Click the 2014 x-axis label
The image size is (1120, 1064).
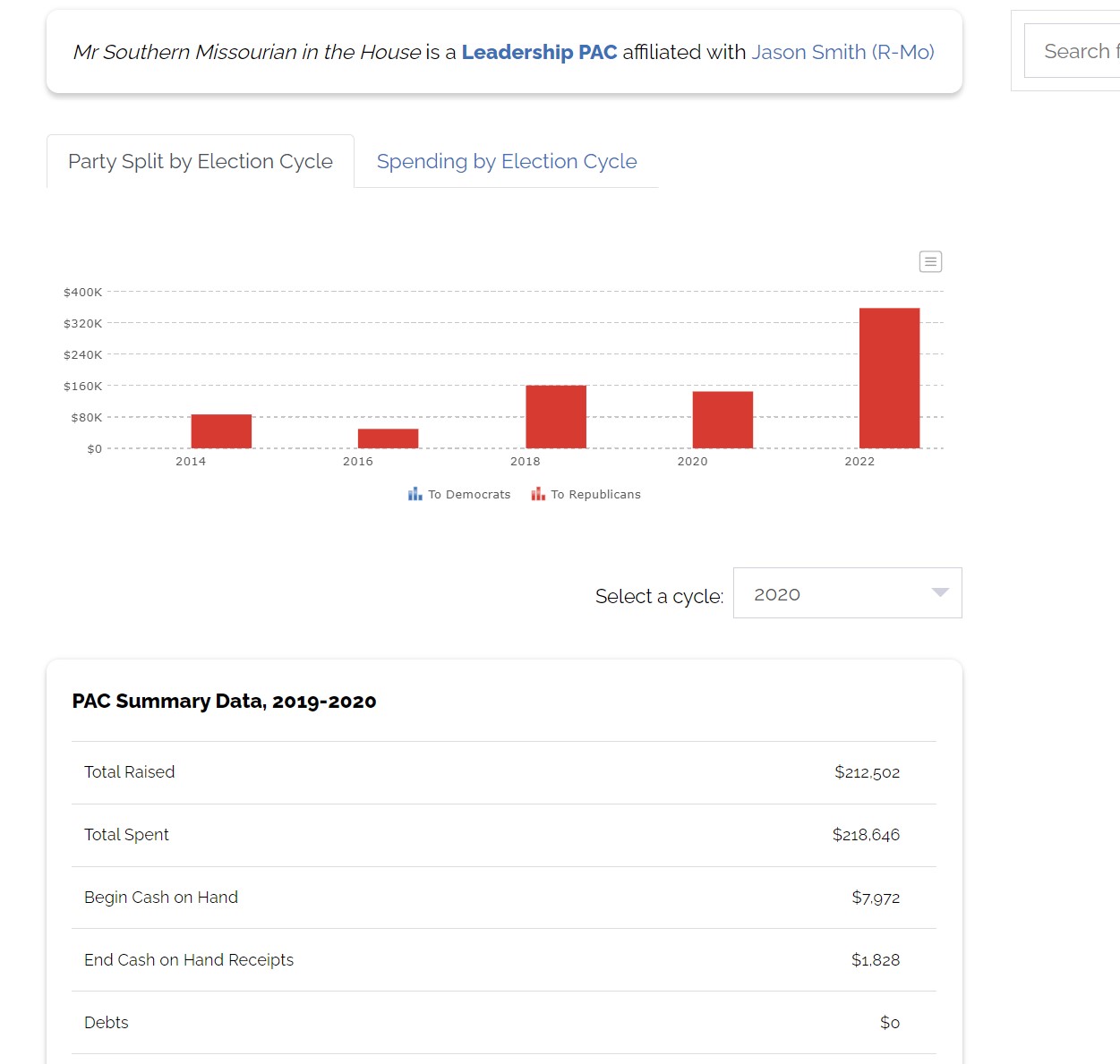[x=191, y=462]
